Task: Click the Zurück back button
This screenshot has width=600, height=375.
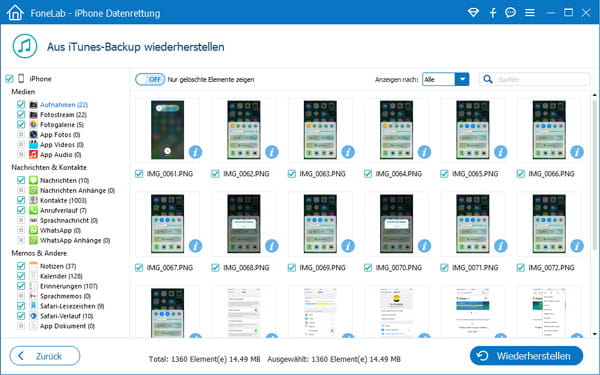Action: coord(45,356)
